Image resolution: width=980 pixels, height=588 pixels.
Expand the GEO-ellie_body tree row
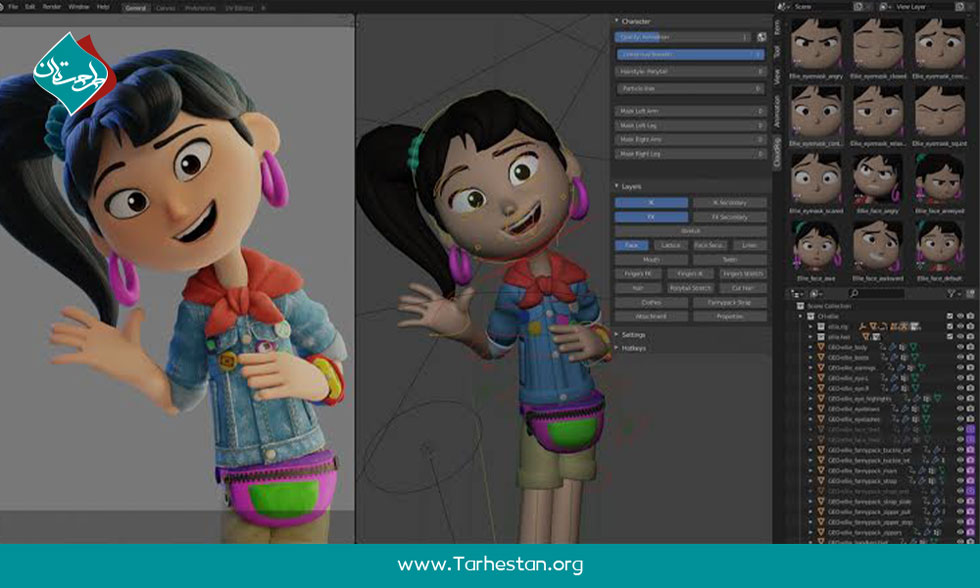[811, 347]
